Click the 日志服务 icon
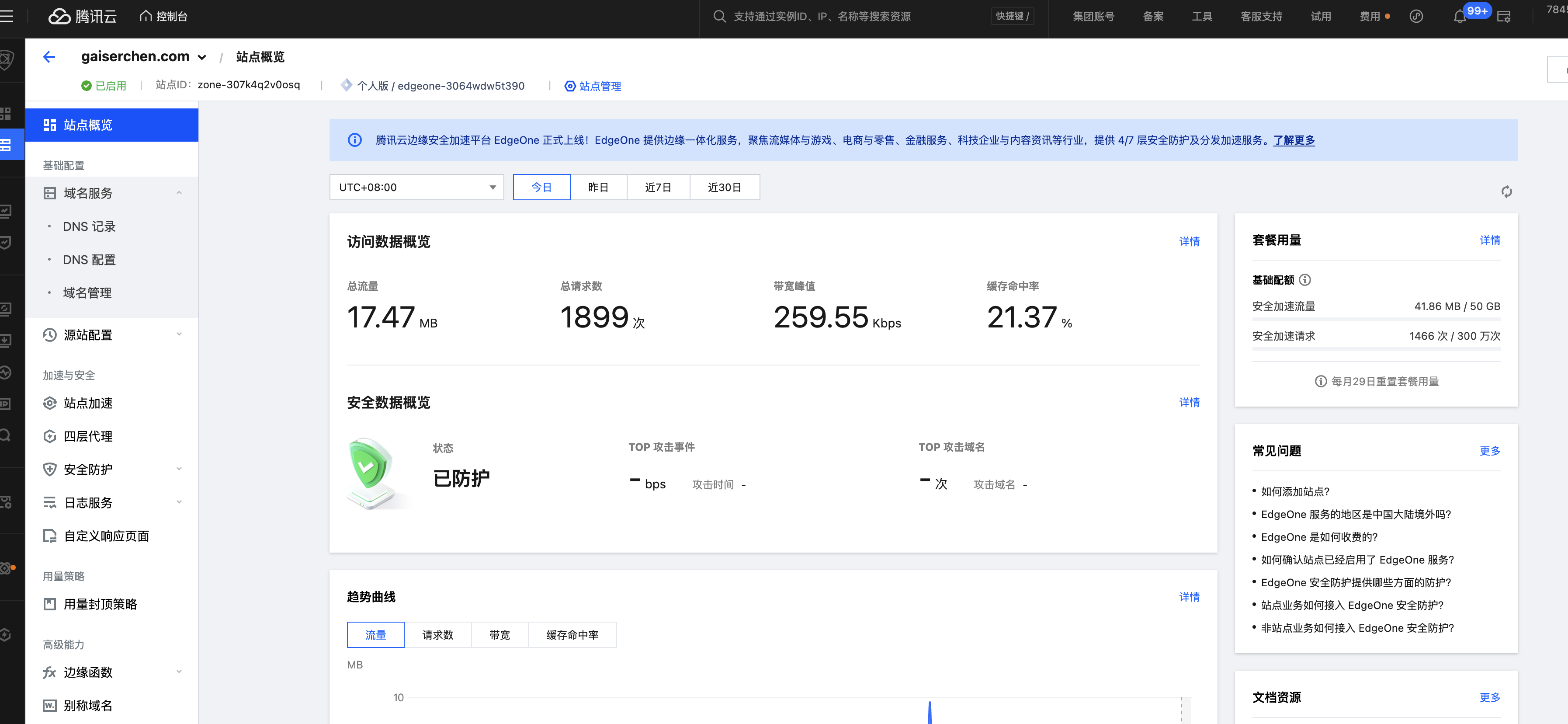Viewport: 1568px width, 724px height. [50, 503]
